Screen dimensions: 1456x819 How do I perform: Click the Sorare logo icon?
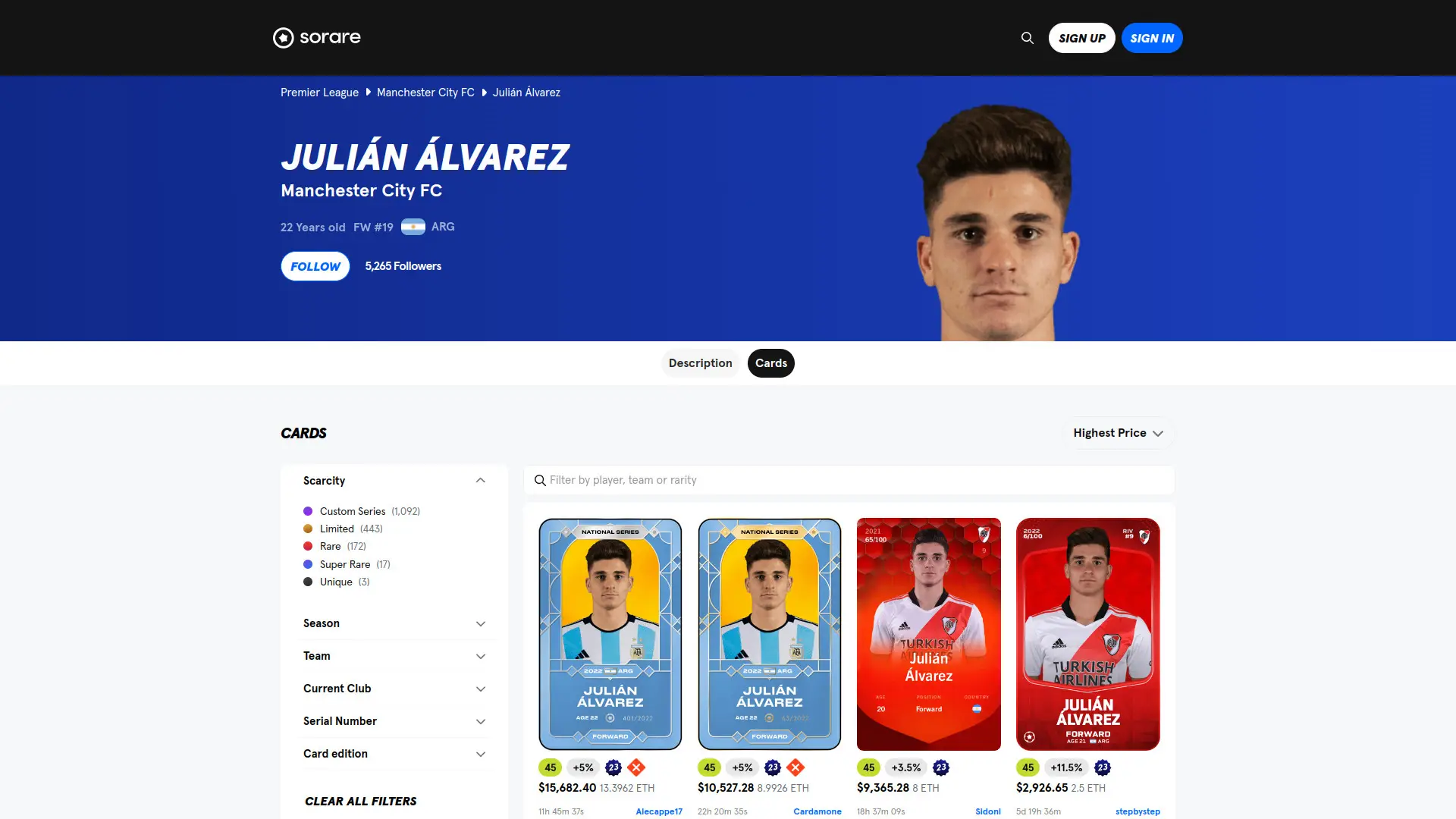[x=283, y=38]
